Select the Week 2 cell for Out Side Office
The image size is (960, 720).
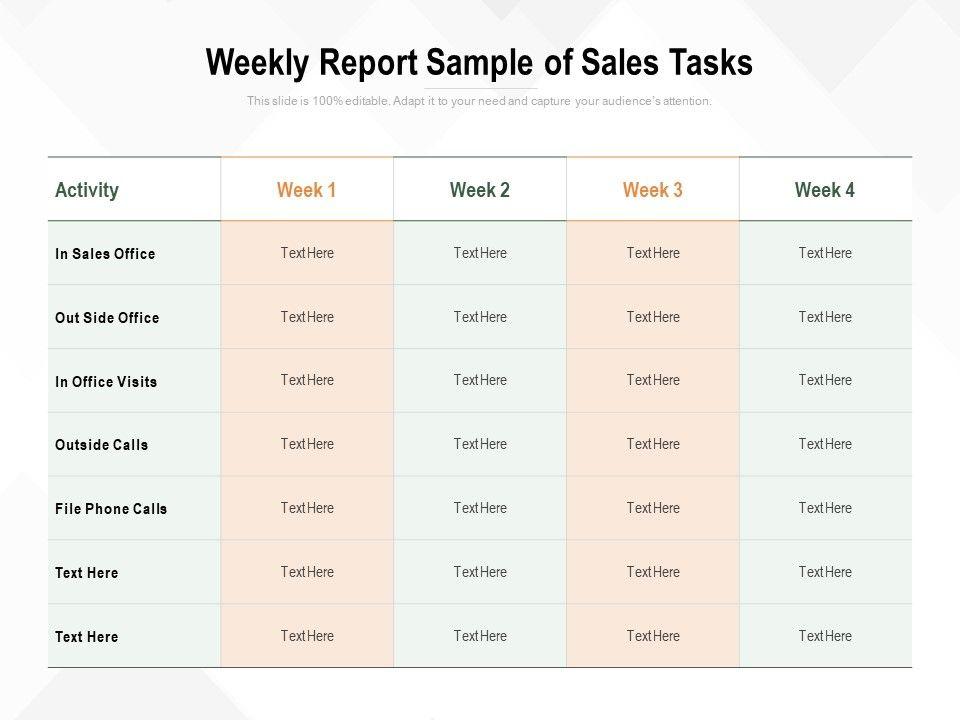click(x=480, y=317)
